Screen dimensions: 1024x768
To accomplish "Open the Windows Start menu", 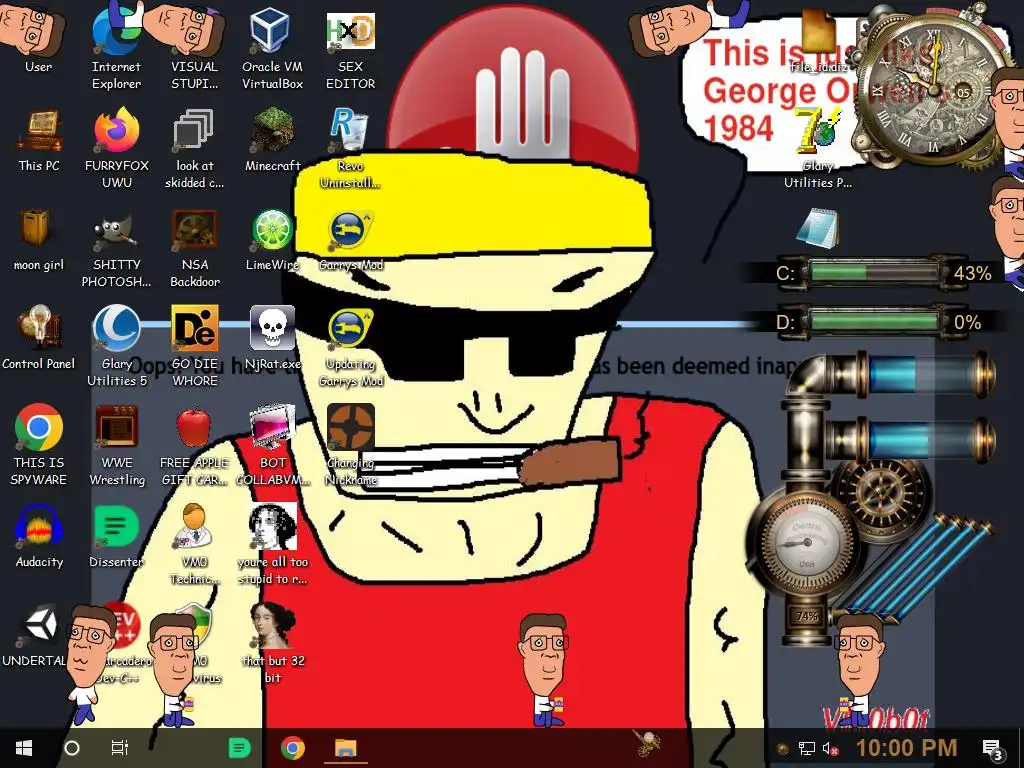I will pos(24,748).
